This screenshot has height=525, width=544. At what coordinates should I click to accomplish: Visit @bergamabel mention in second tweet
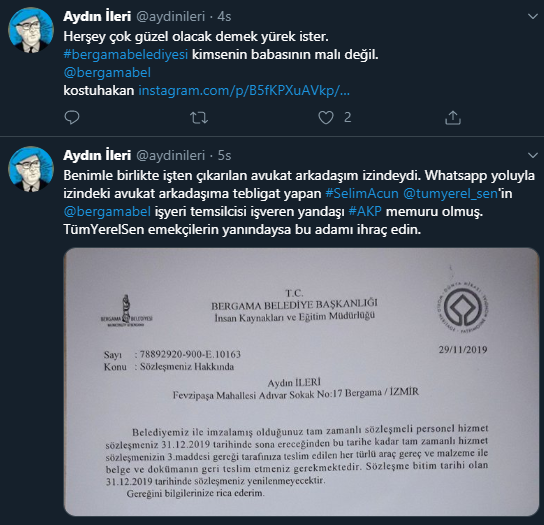tap(107, 211)
